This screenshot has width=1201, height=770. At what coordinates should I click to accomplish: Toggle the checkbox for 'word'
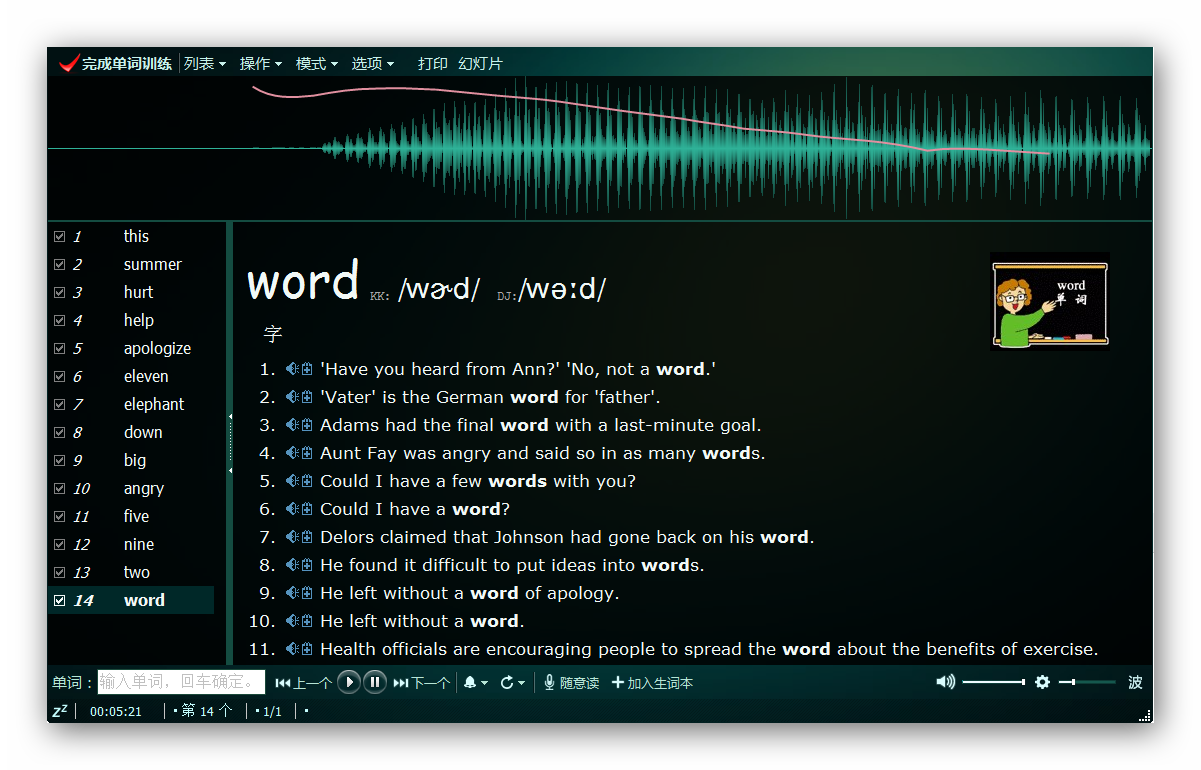[60, 601]
